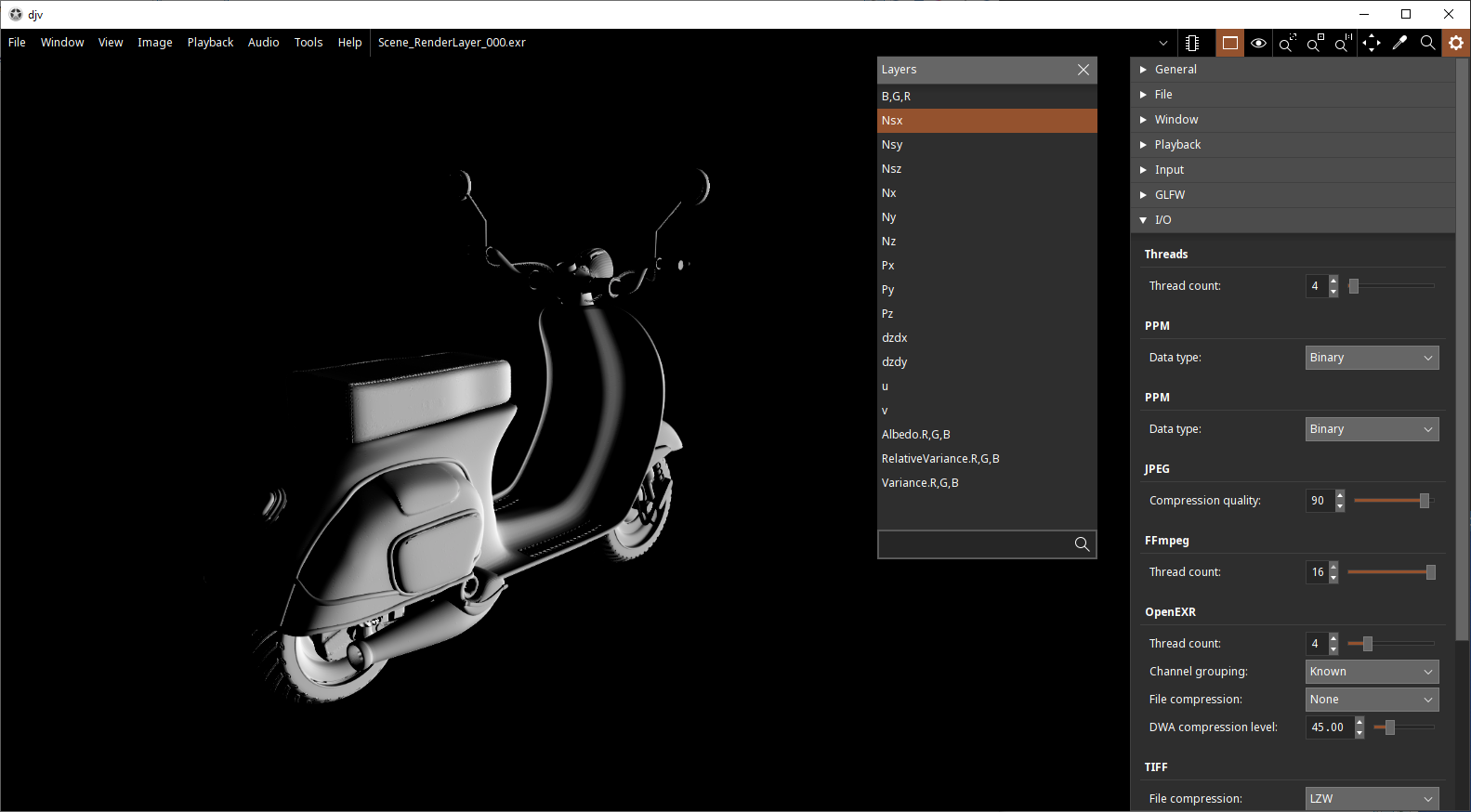
Task: Open the Playback menu
Action: pyautogui.click(x=210, y=43)
